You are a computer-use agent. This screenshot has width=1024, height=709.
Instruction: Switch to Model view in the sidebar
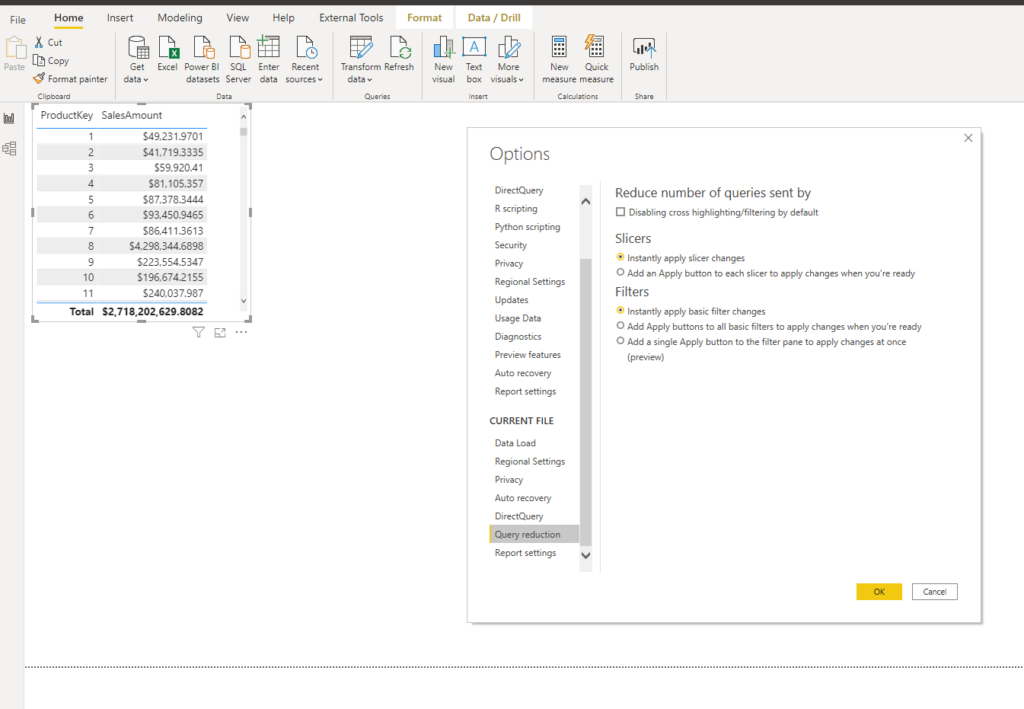tap(11, 148)
